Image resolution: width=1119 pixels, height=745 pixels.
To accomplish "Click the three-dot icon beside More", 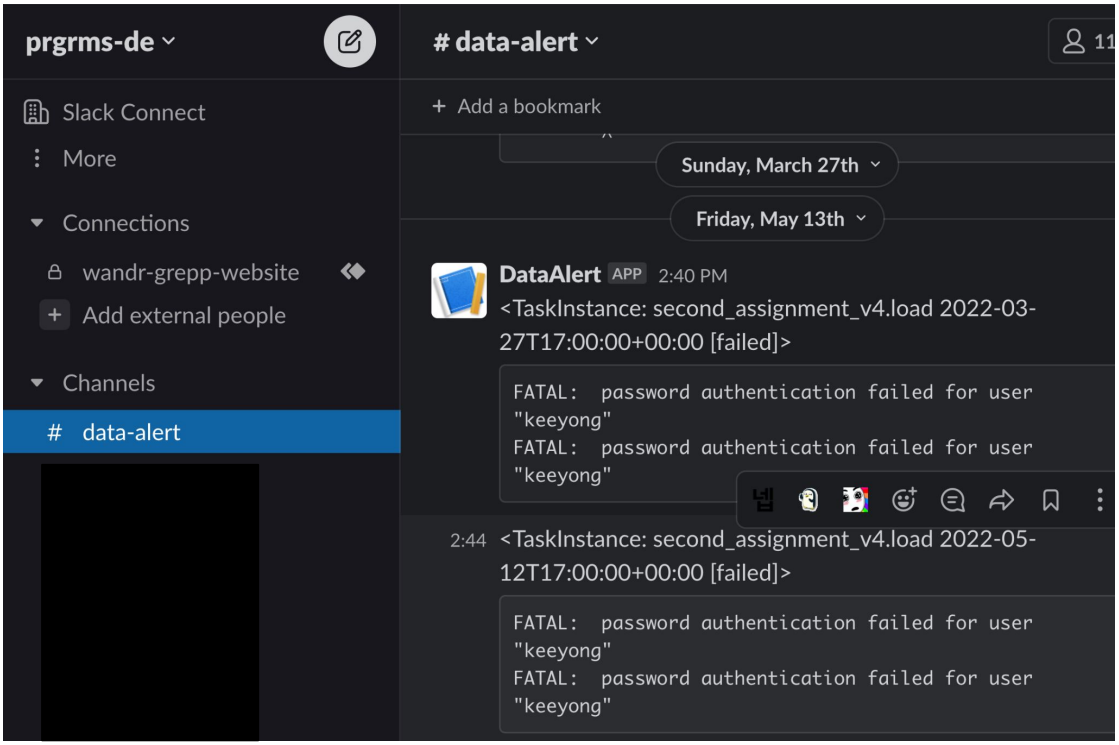I will pyautogui.click(x=37, y=158).
